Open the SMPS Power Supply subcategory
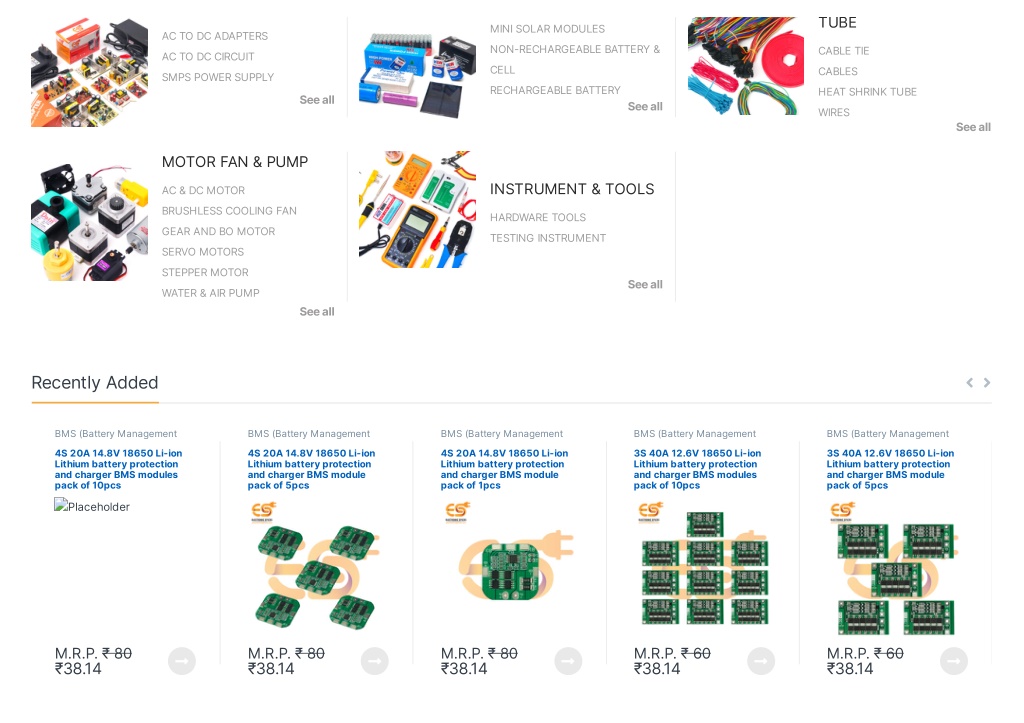The image size is (1024, 723). click(x=217, y=77)
